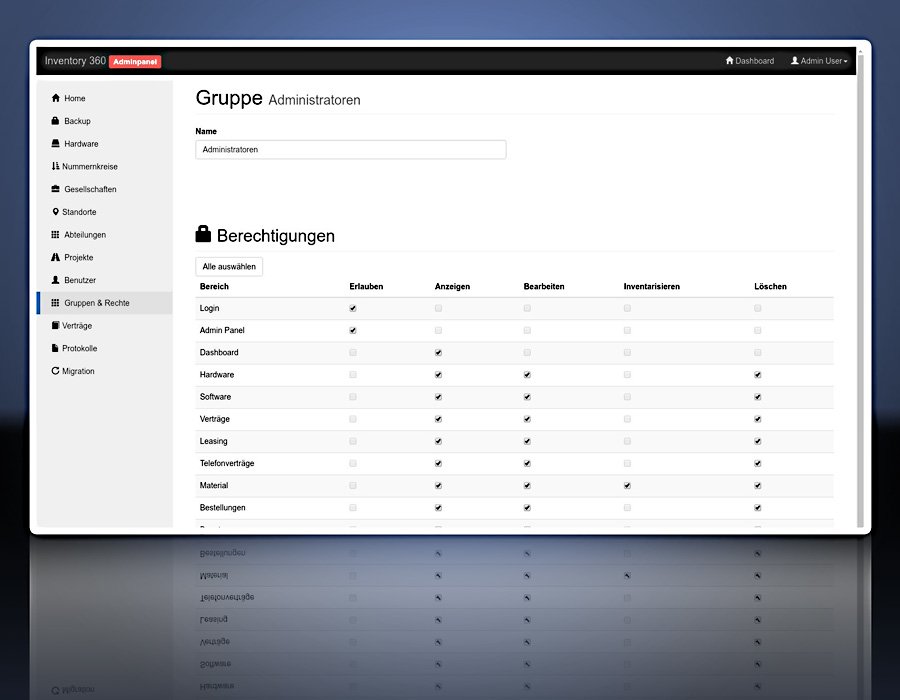The image size is (900, 700).
Task: Open Migration sidebar link
Action: [104, 371]
